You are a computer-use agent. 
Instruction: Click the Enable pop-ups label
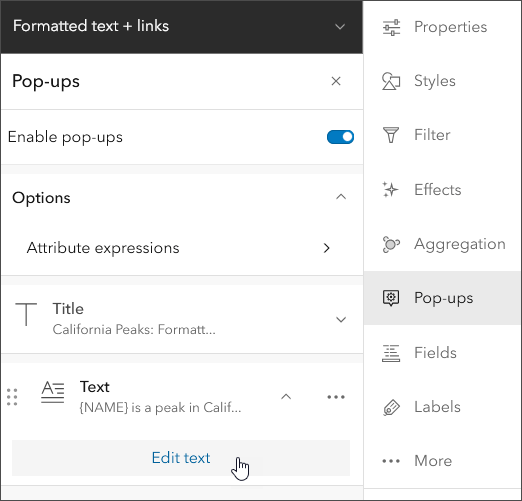(x=65, y=137)
